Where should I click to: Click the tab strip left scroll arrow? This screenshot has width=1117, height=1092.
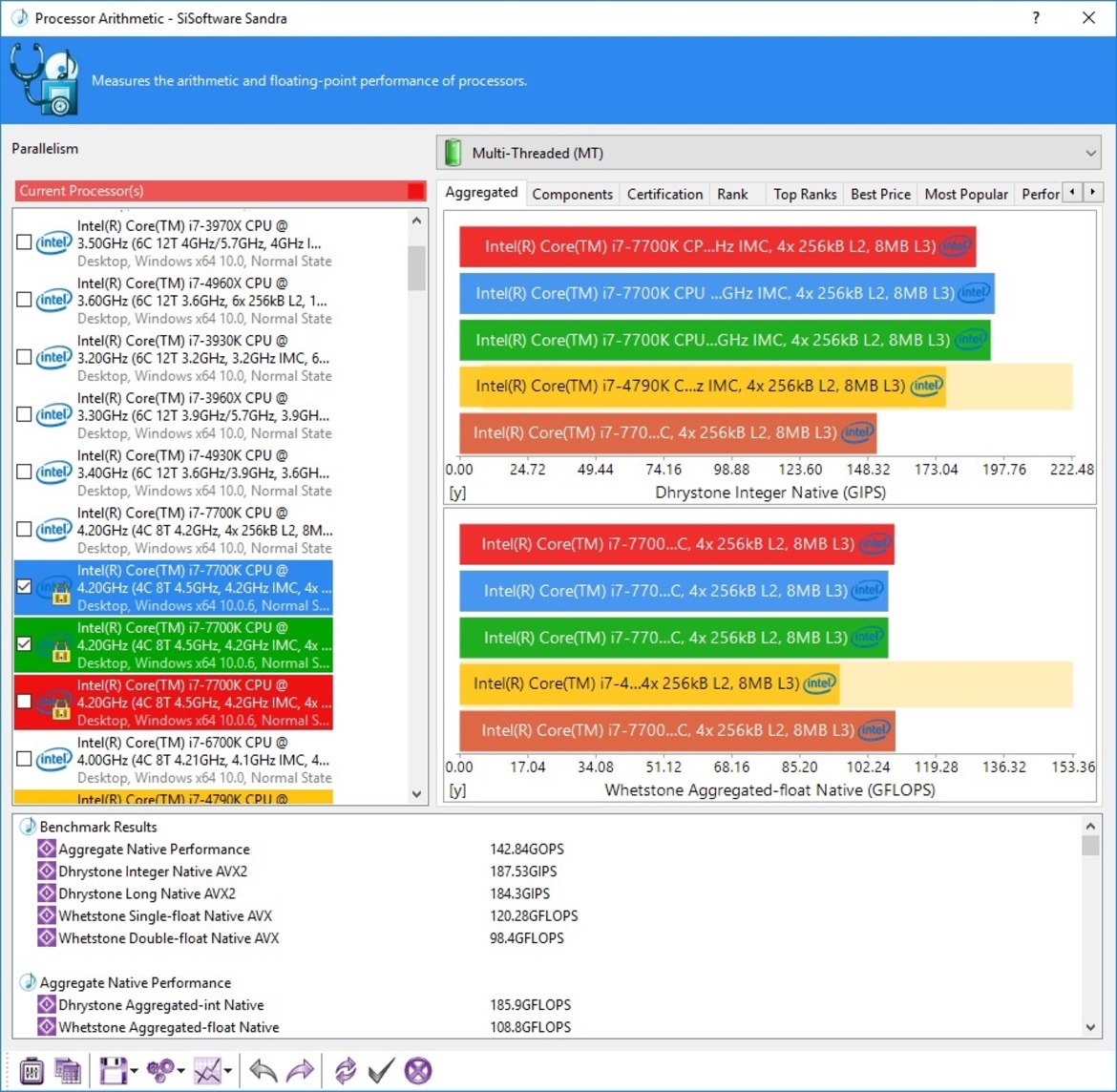[x=1072, y=192]
